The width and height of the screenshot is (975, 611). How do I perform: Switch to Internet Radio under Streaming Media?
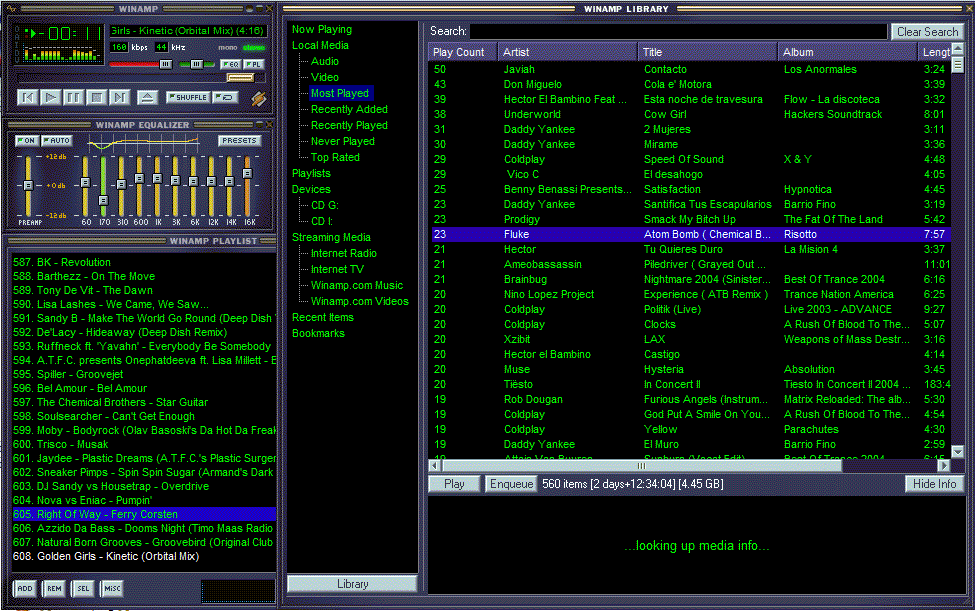(x=343, y=253)
